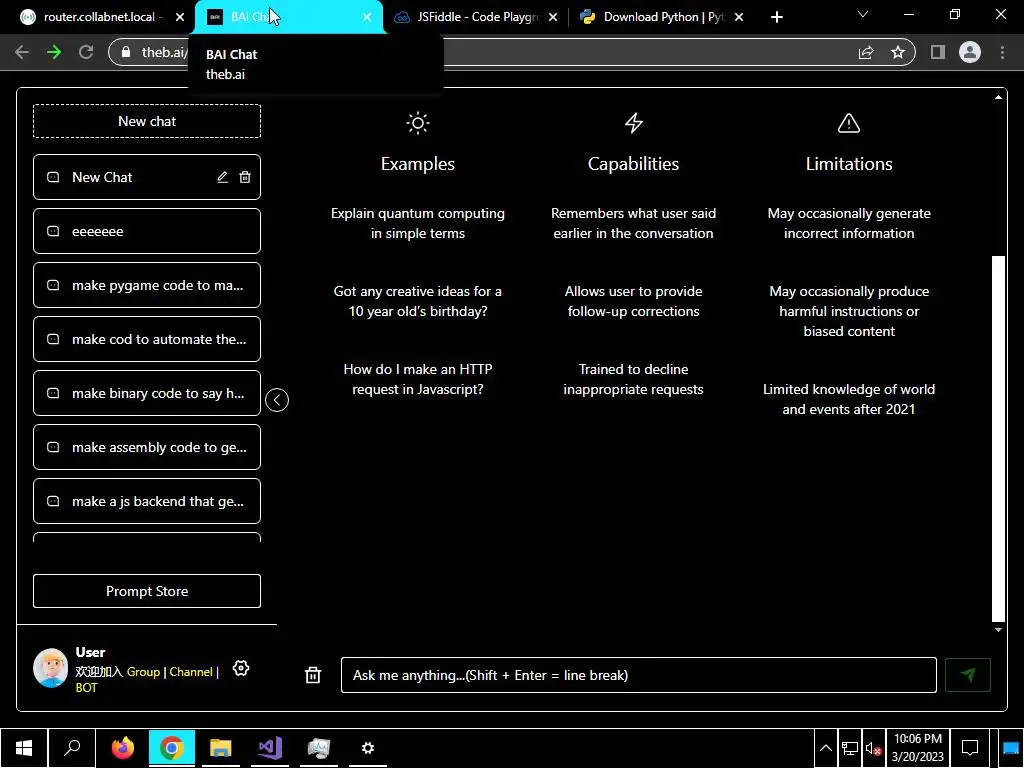Reload the page
The height and width of the screenshot is (768, 1024).
[x=86, y=52]
